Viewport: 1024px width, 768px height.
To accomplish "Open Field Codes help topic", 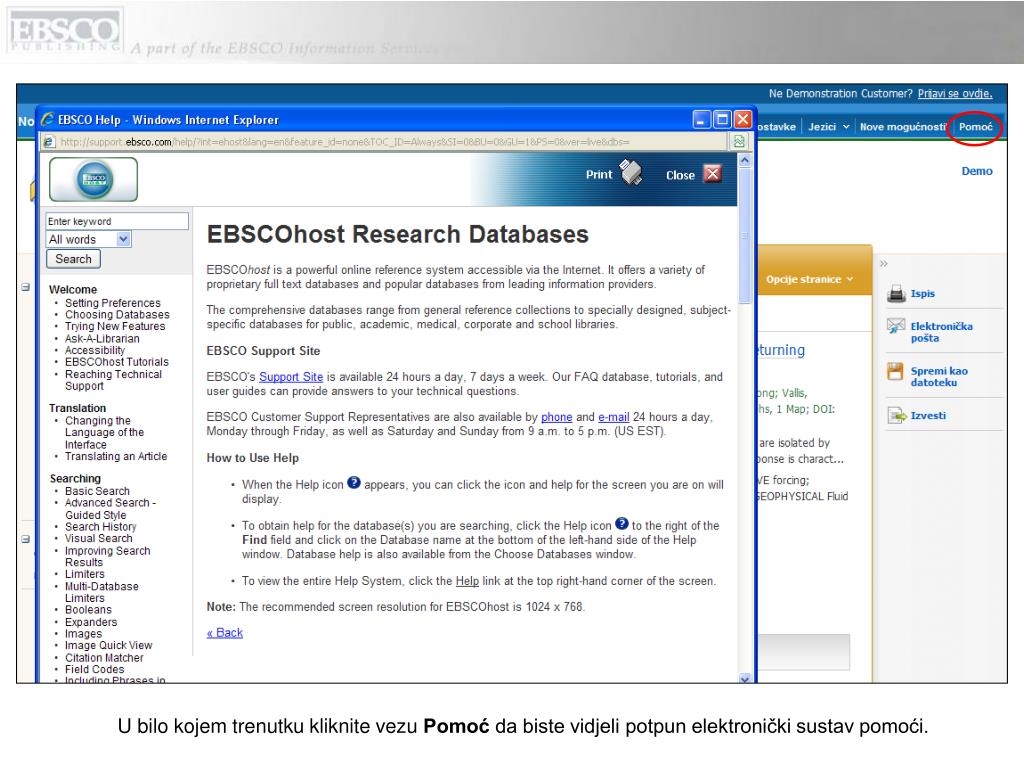I will coord(94,669).
